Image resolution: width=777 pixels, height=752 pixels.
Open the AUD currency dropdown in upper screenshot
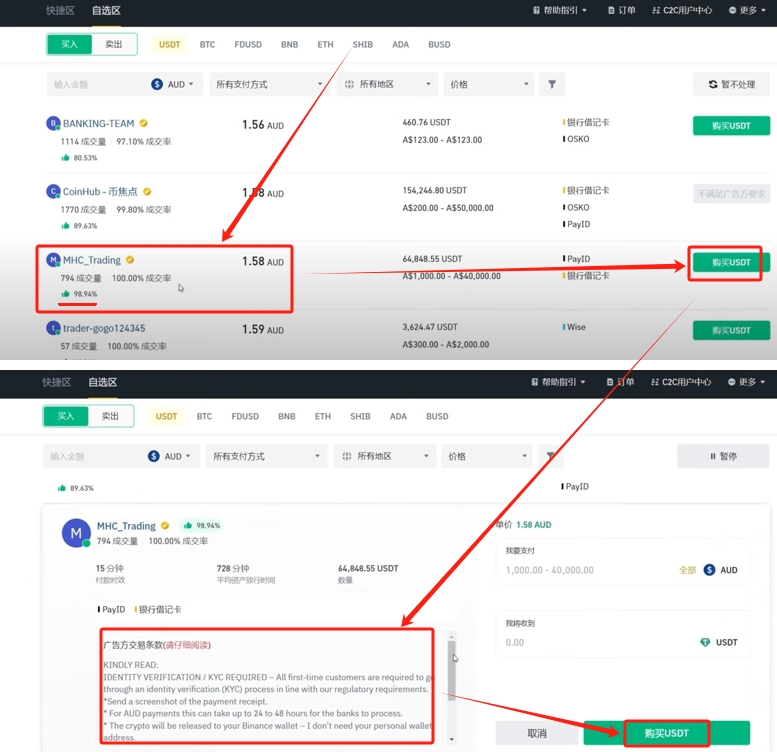[x=175, y=84]
